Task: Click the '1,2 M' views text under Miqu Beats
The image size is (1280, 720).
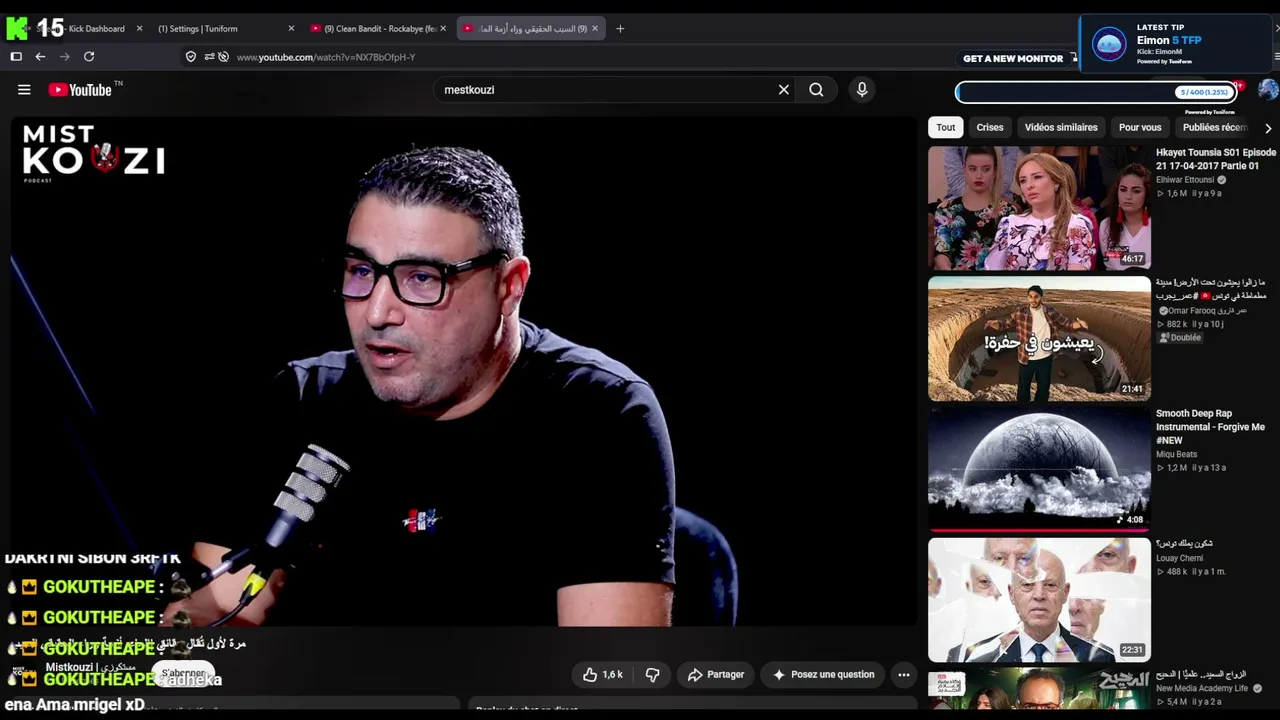Action: (x=1176, y=468)
